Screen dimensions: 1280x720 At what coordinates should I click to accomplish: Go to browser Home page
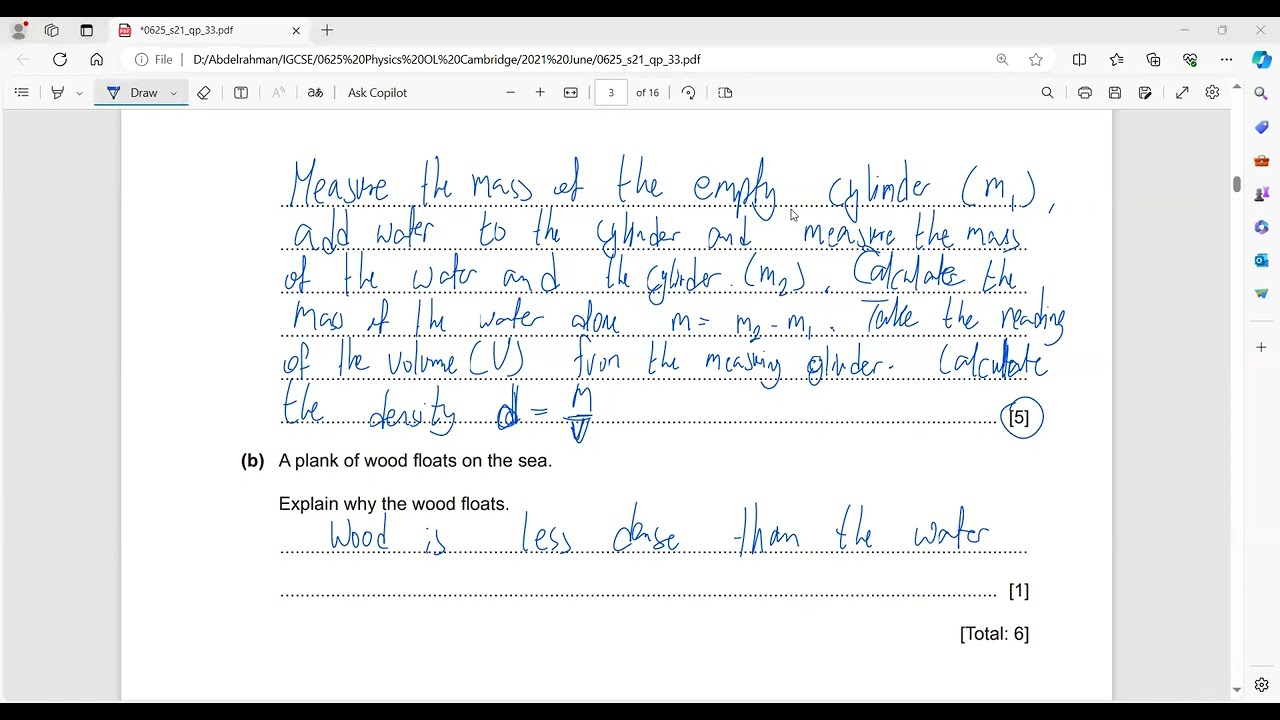(x=97, y=59)
